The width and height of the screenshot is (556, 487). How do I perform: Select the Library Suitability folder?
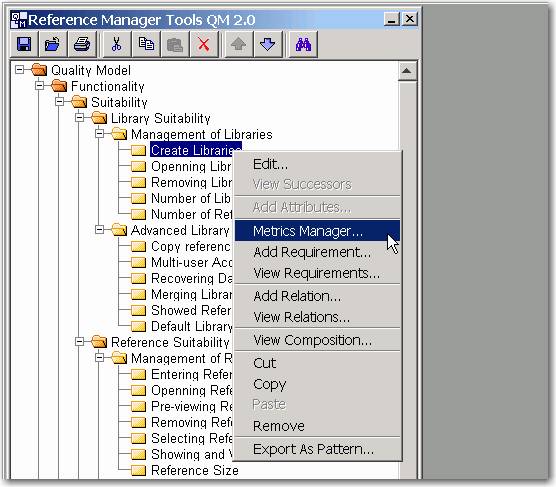pyautogui.click(x=161, y=118)
